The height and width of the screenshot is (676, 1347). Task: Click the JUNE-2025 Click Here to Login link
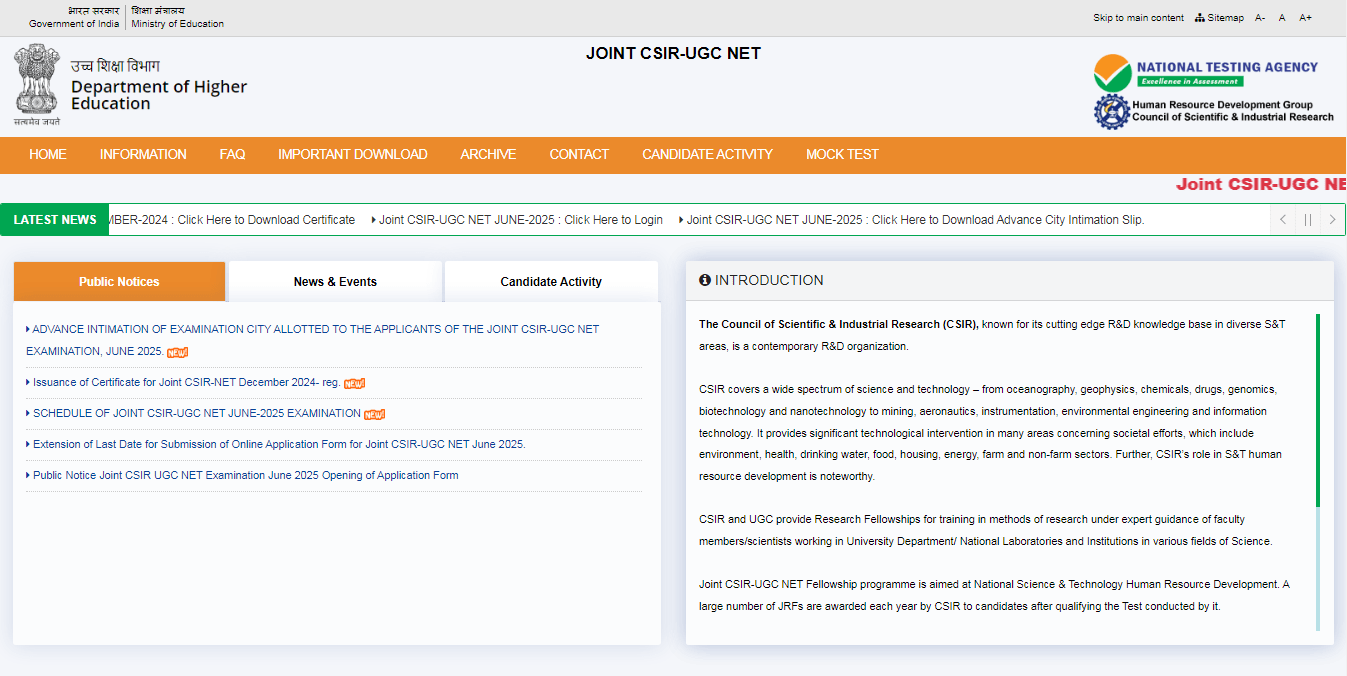[520, 220]
